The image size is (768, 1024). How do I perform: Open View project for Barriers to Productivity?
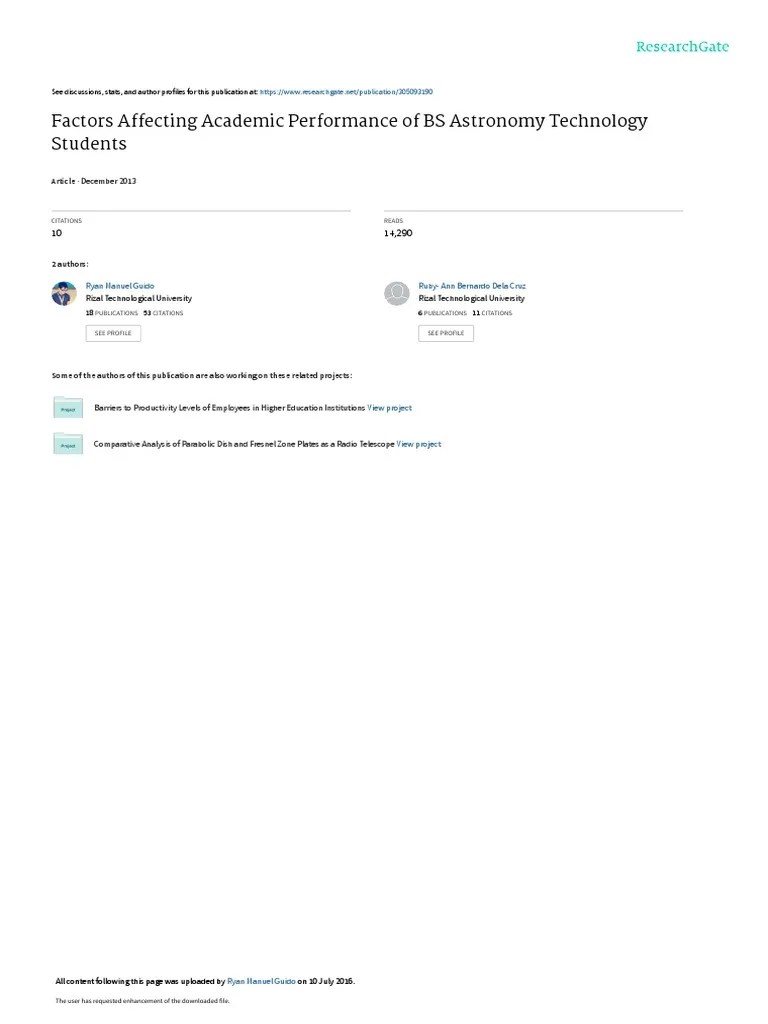coord(389,408)
